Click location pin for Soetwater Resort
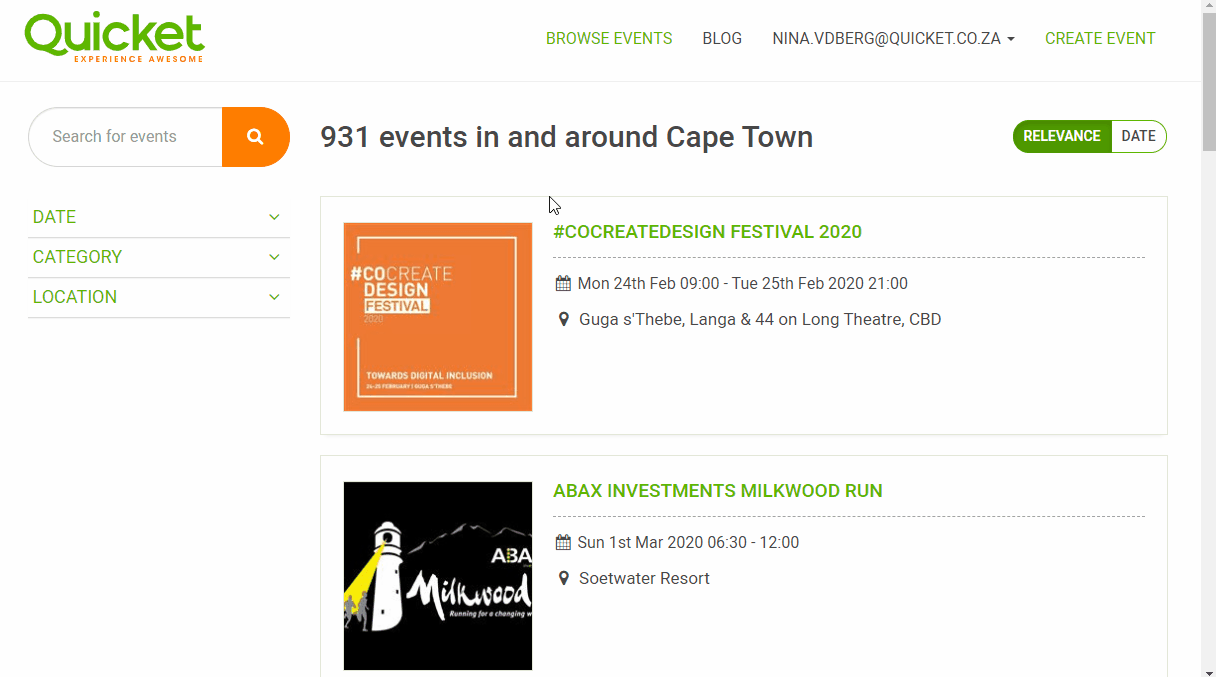This screenshot has height=677, width=1216. (x=563, y=578)
